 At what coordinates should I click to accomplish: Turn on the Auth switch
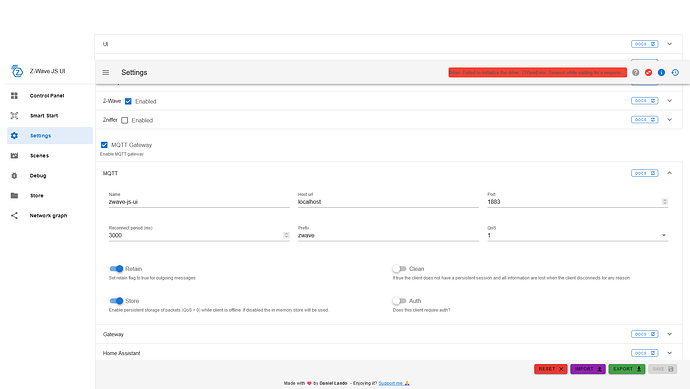399,301
